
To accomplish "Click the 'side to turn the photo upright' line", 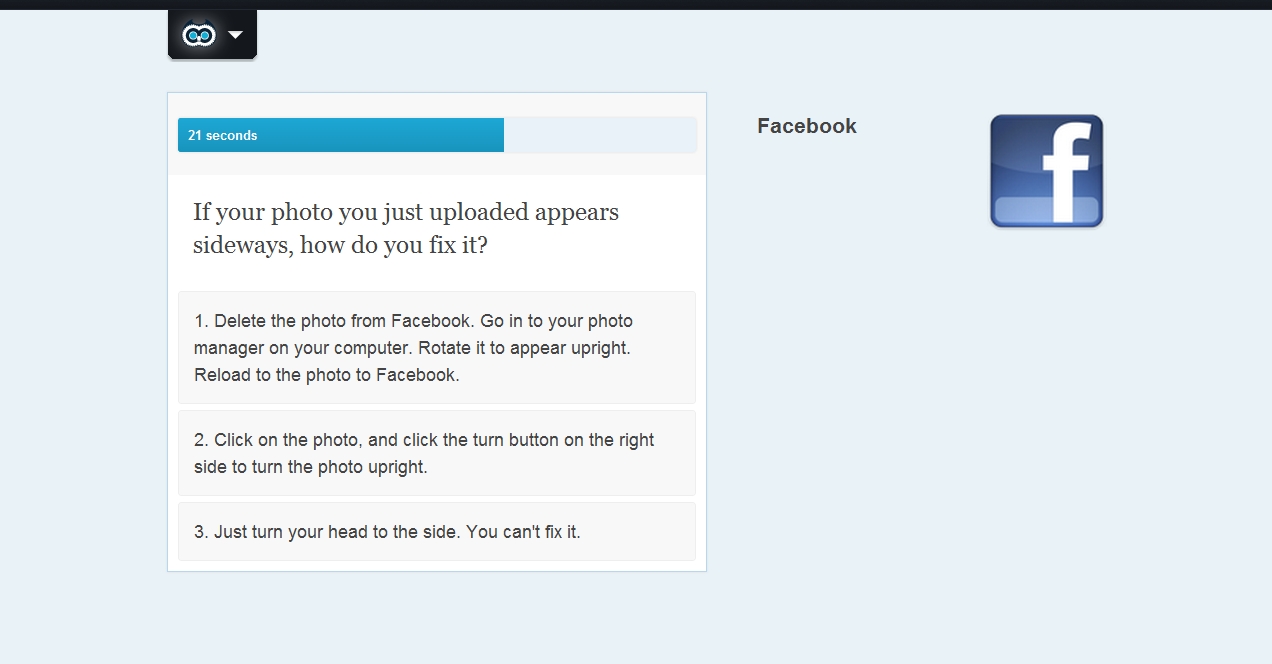I will click(x=311, y=467).
